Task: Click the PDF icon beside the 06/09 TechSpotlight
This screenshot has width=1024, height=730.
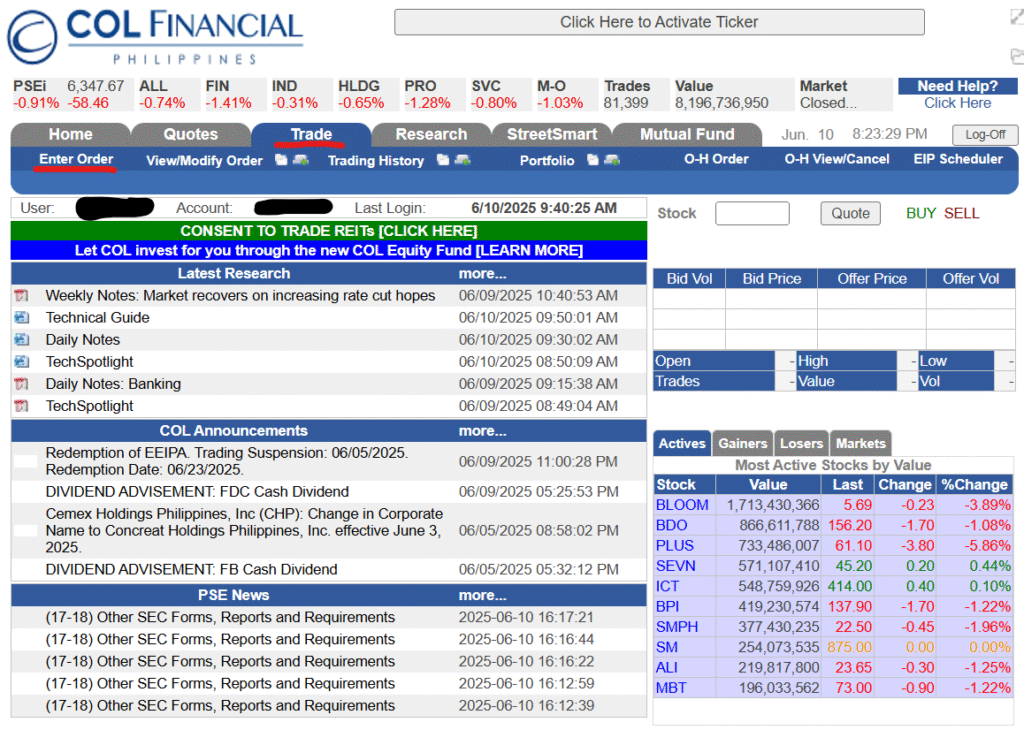Action: [x=22, y=406]
